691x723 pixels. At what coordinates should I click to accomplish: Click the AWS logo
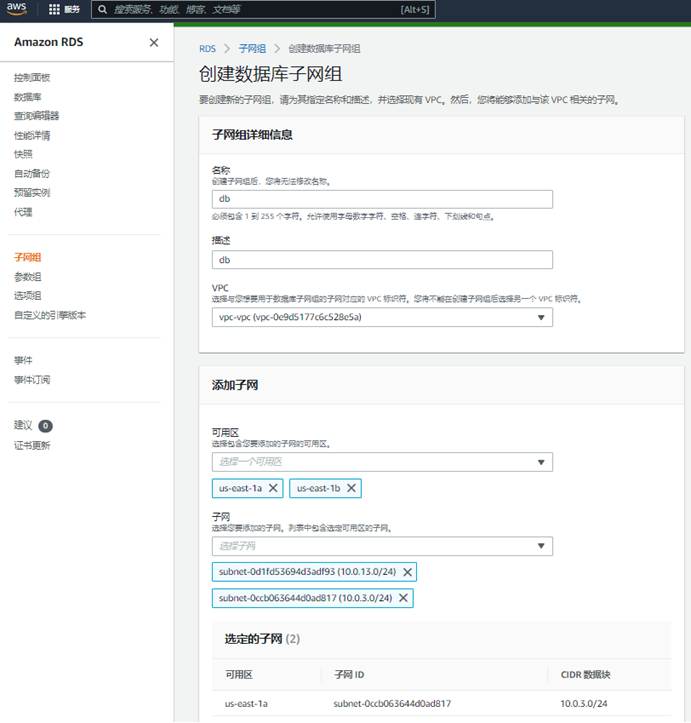(17, 9)
